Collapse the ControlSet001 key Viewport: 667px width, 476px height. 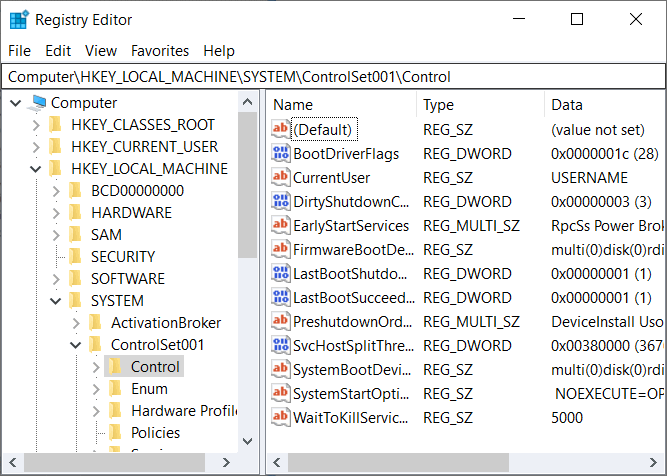(x=76, y=345)
